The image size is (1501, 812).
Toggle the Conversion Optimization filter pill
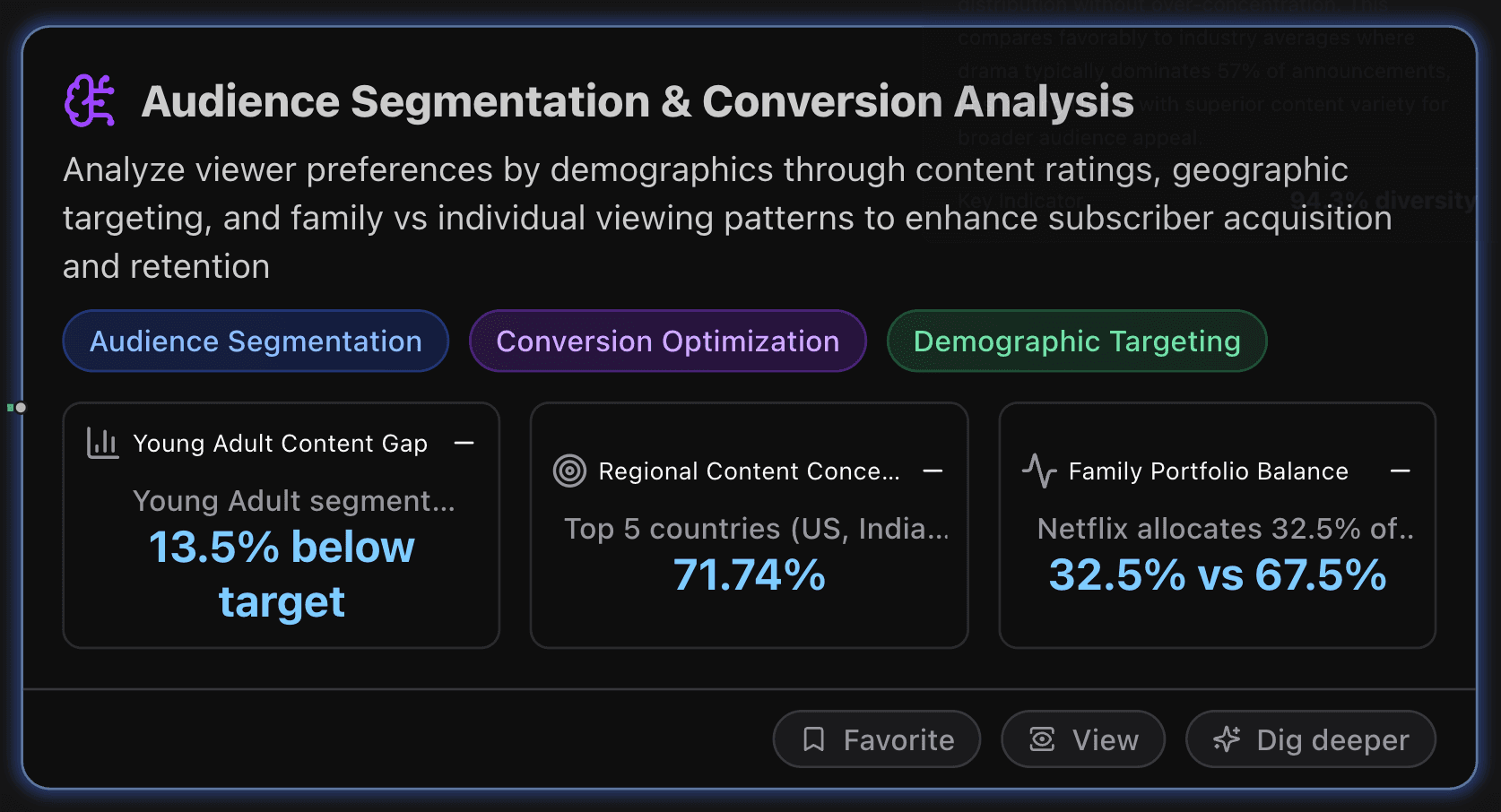[x=667, y=341]
